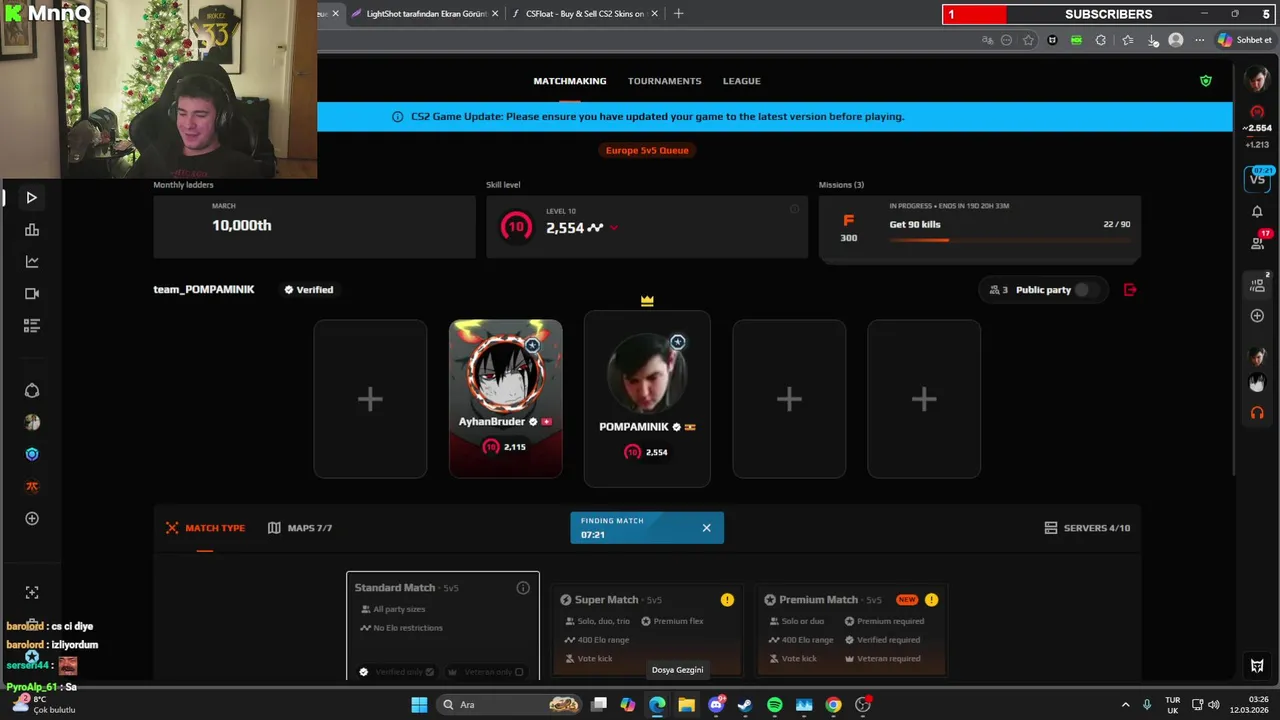Click the Super Match yellow warning icon
The width and height of the screenshot is (1280, 720).
coord(727,600)
